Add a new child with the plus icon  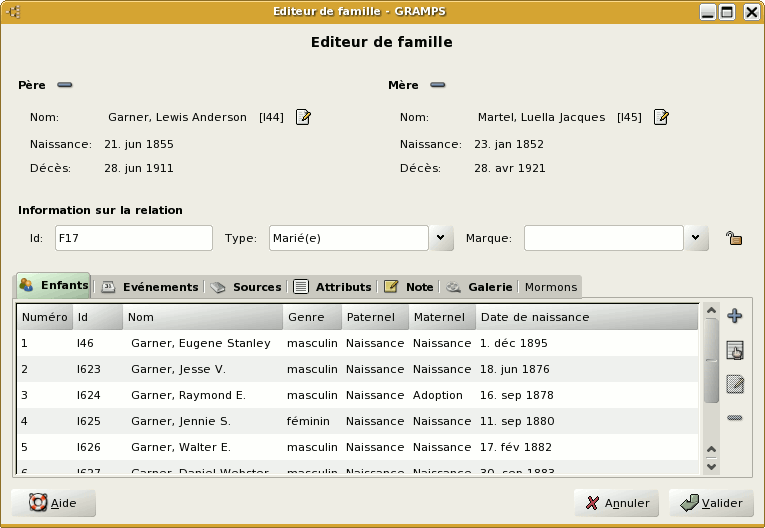pos(735,317)
